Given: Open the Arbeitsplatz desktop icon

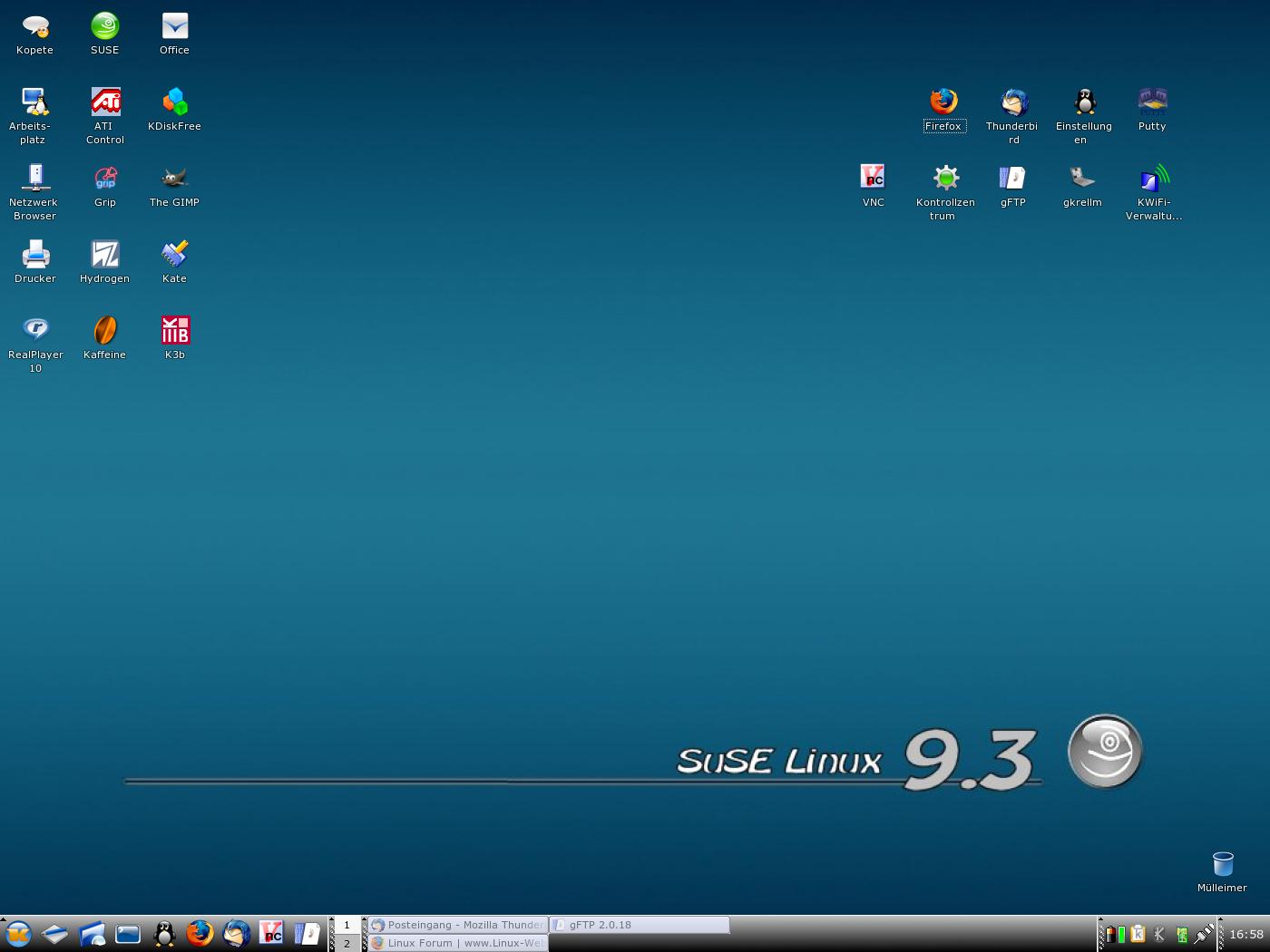Looking at the screenshot, I should pos(34,116).
